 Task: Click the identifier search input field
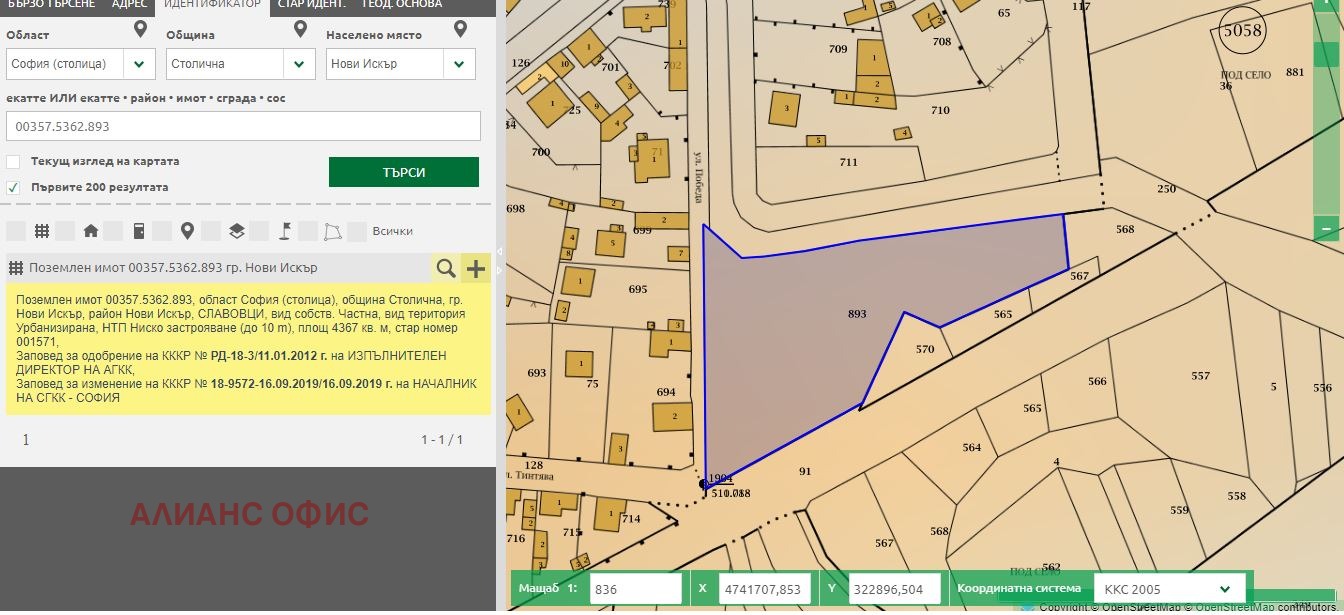coord(243,127)
